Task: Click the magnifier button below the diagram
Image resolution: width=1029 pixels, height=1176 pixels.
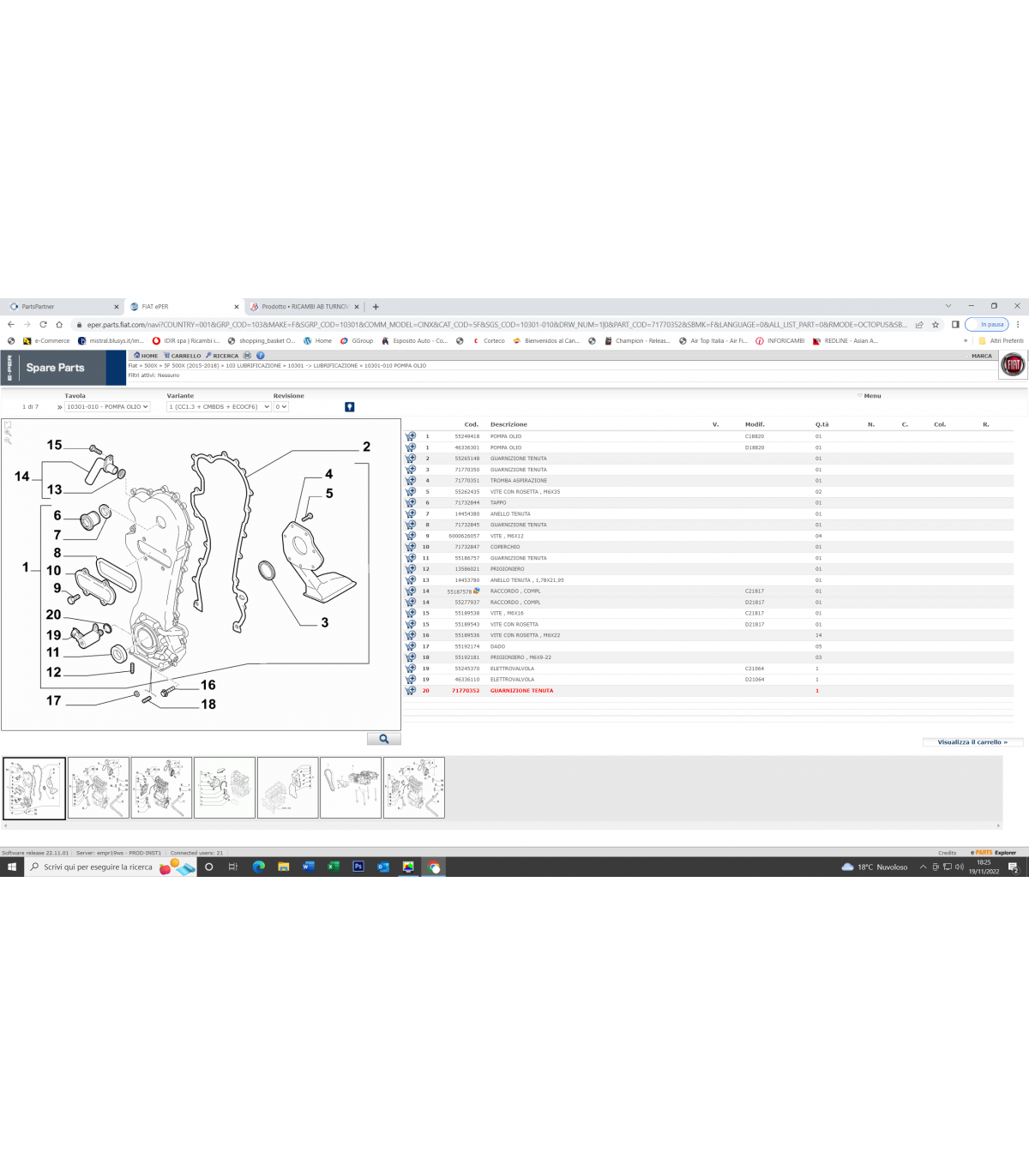Action: coord(383,739)
